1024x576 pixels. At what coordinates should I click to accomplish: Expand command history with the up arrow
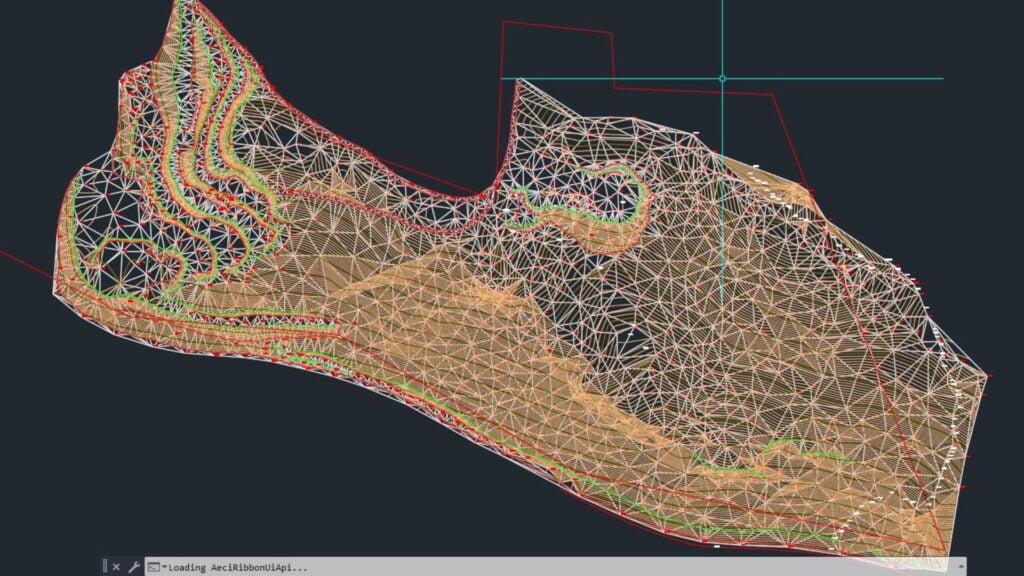point(958,567)
